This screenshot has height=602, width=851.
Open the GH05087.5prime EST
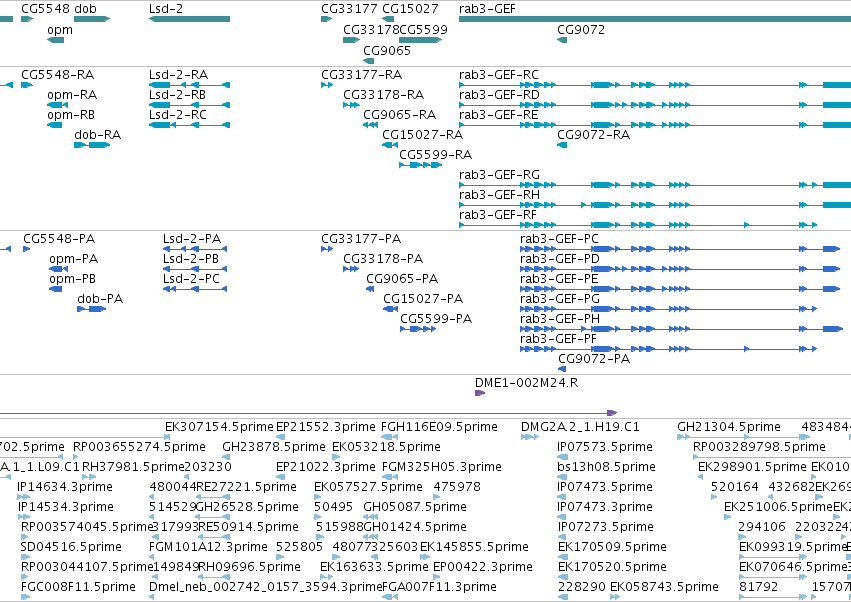click(415, 507)
